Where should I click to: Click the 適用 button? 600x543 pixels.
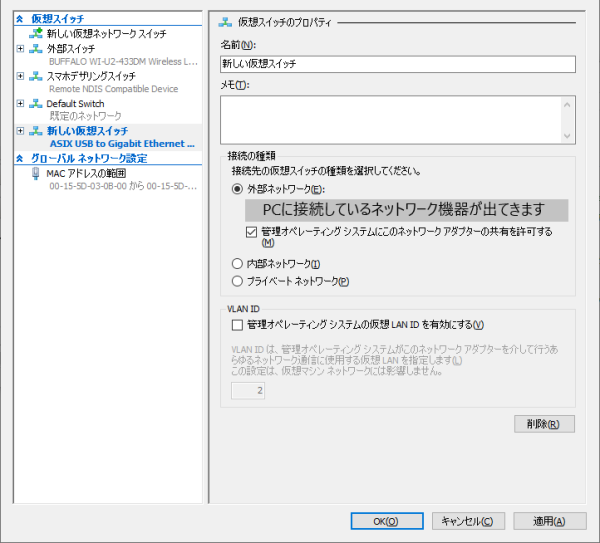(x=549, y=521)
